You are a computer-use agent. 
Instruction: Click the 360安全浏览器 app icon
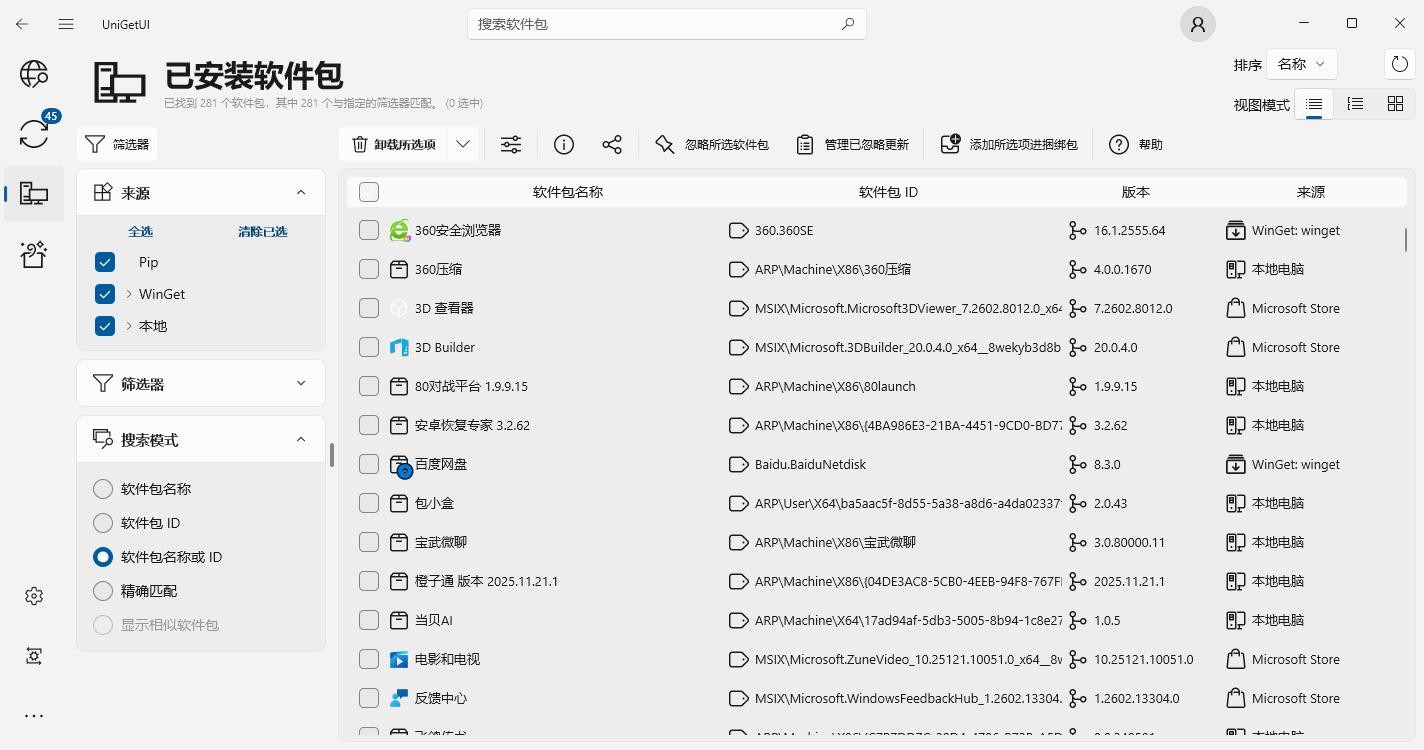tap(399, 230)
